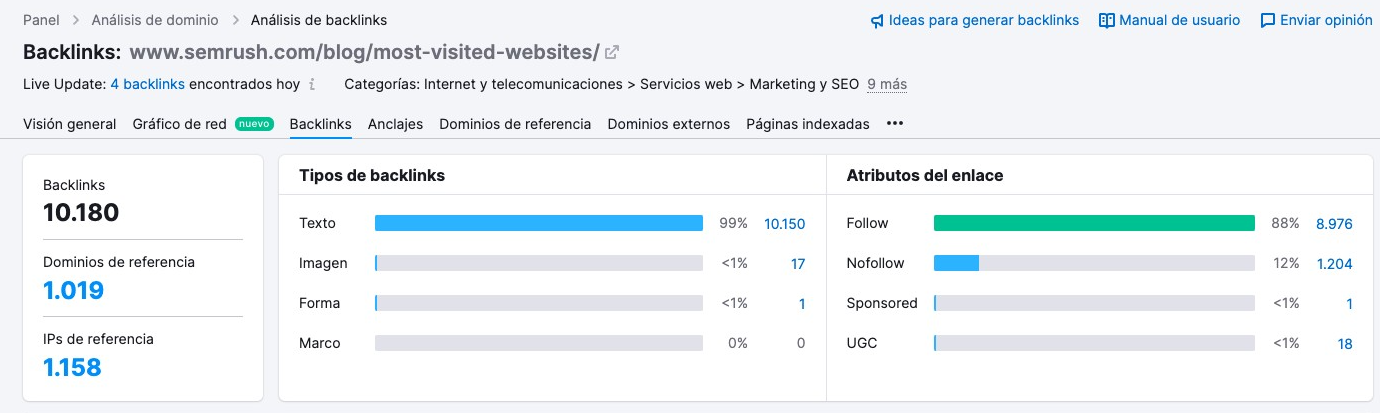The image size is (1380, 413).
Task: Switch to the Visión general tab
Action: pos(70,124)
